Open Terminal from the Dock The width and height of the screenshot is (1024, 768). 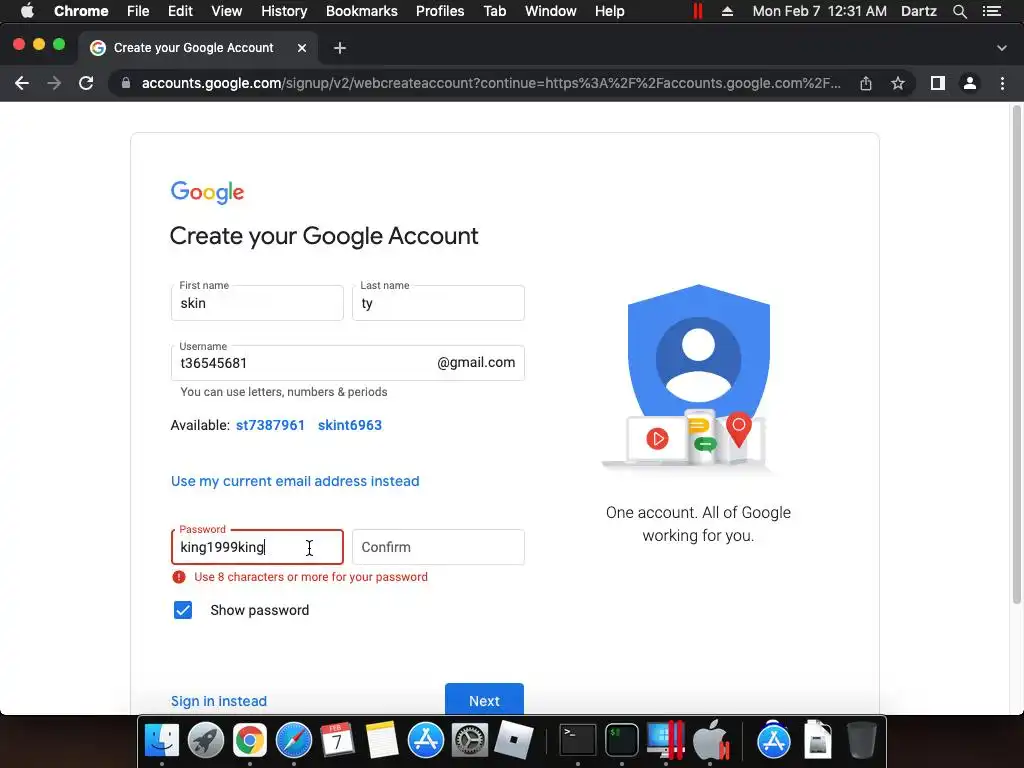[x=578, y=741]
